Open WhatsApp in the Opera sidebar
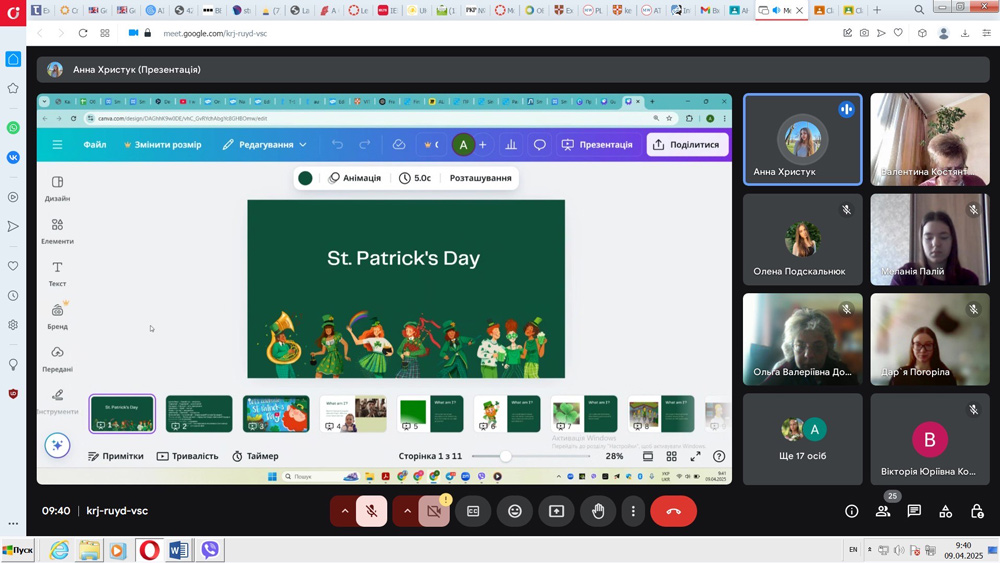 13,128
